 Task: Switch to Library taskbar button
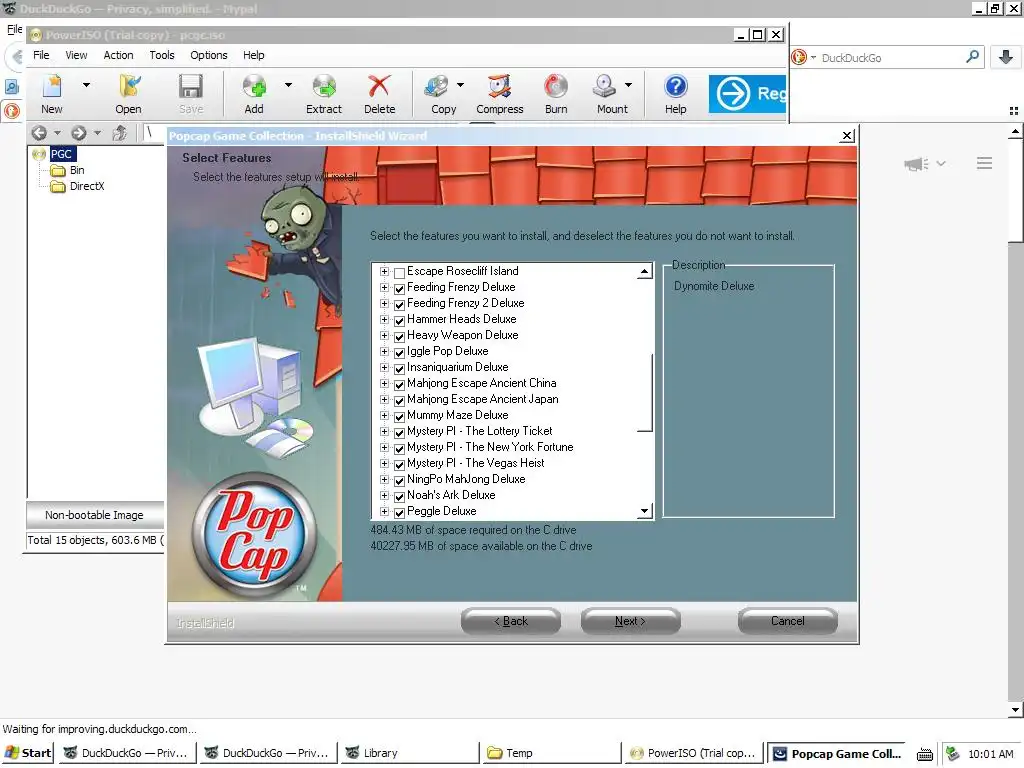(409, 753)
